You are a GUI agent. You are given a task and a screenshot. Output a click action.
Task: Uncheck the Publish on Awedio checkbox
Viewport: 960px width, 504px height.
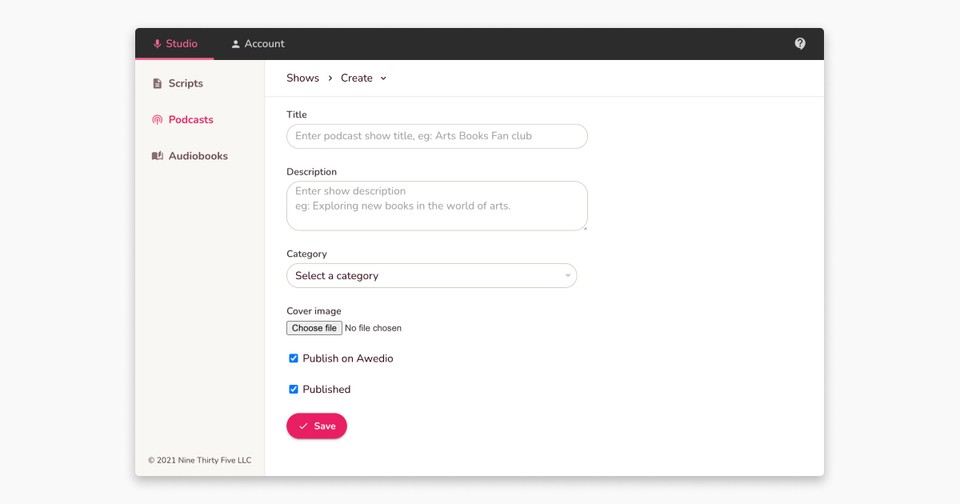coord(294,358)
